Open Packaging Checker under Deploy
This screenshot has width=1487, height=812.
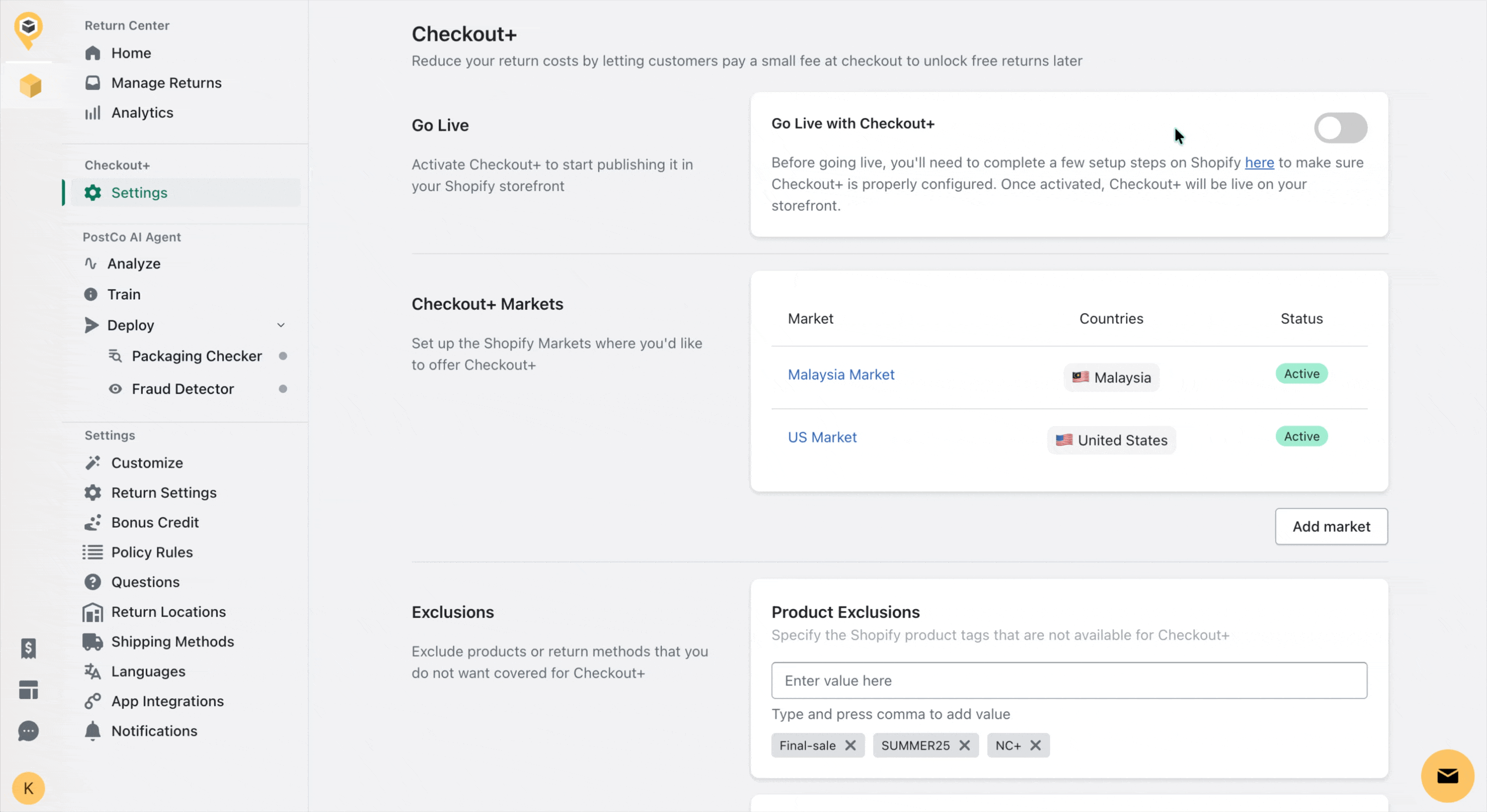pos(196,356)
